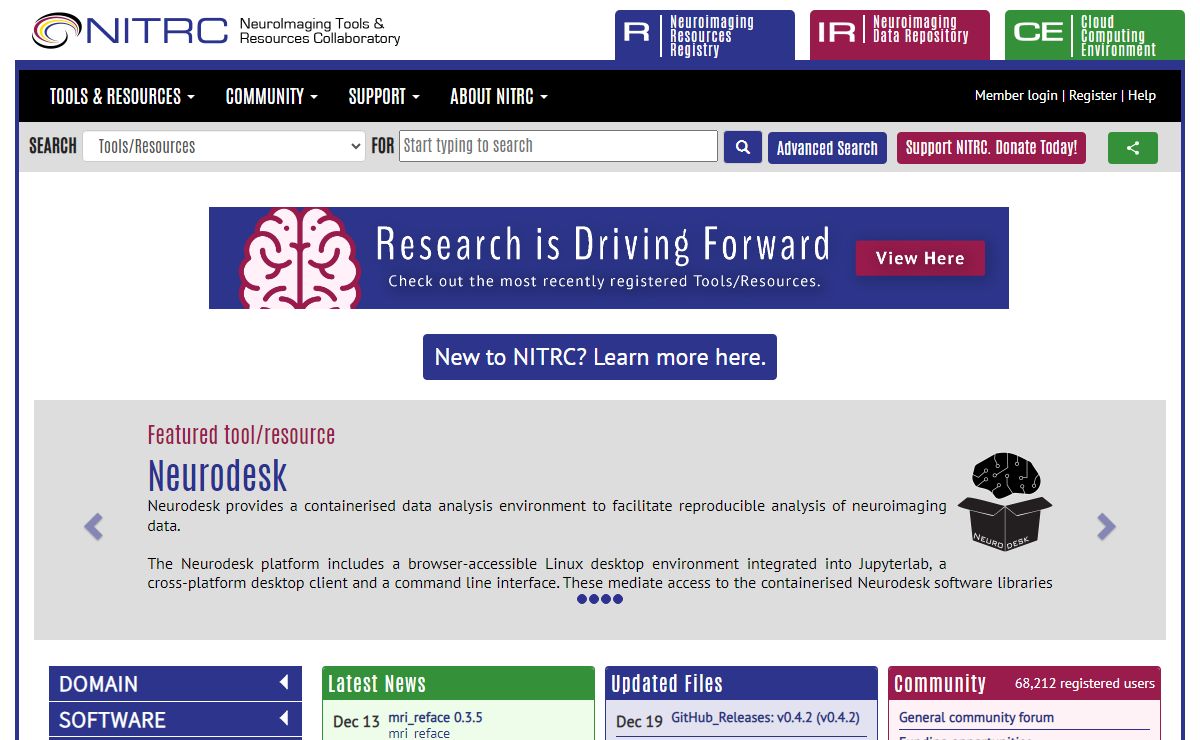
Task: Open the Neurodesk featured resource title
Action: pyautogui.click(x=217, y=476)
